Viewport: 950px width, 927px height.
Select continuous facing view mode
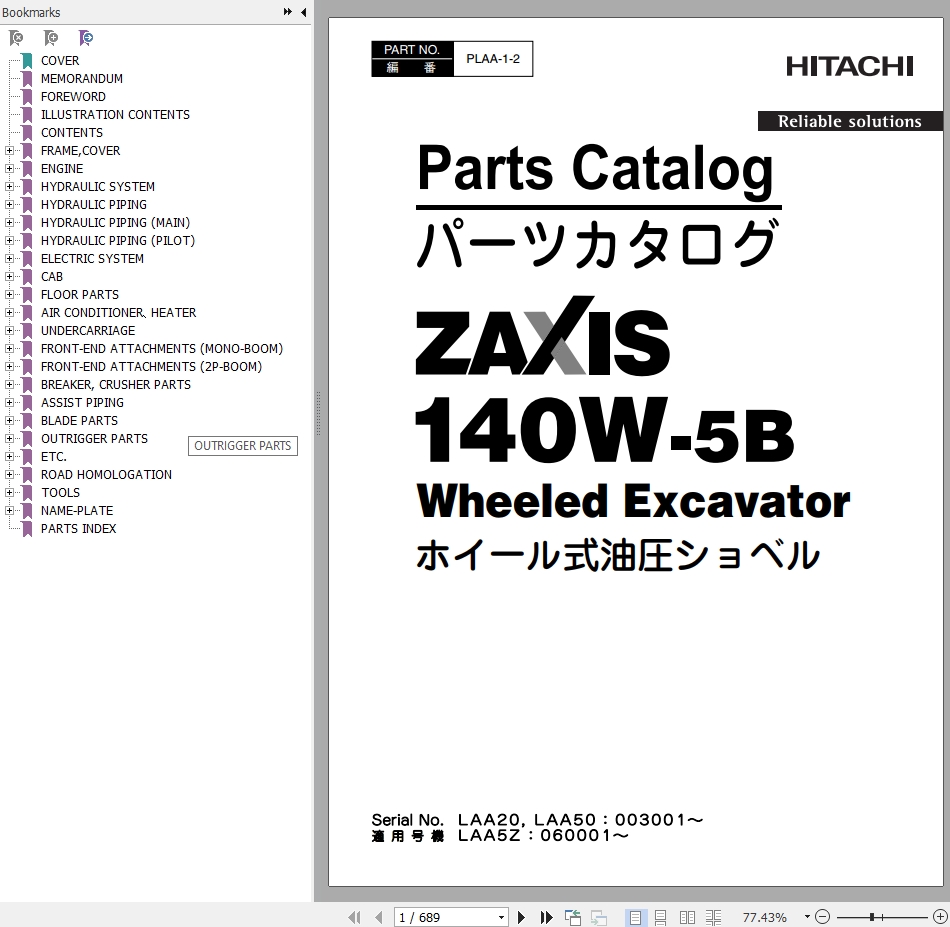click(x=713, y=917)
